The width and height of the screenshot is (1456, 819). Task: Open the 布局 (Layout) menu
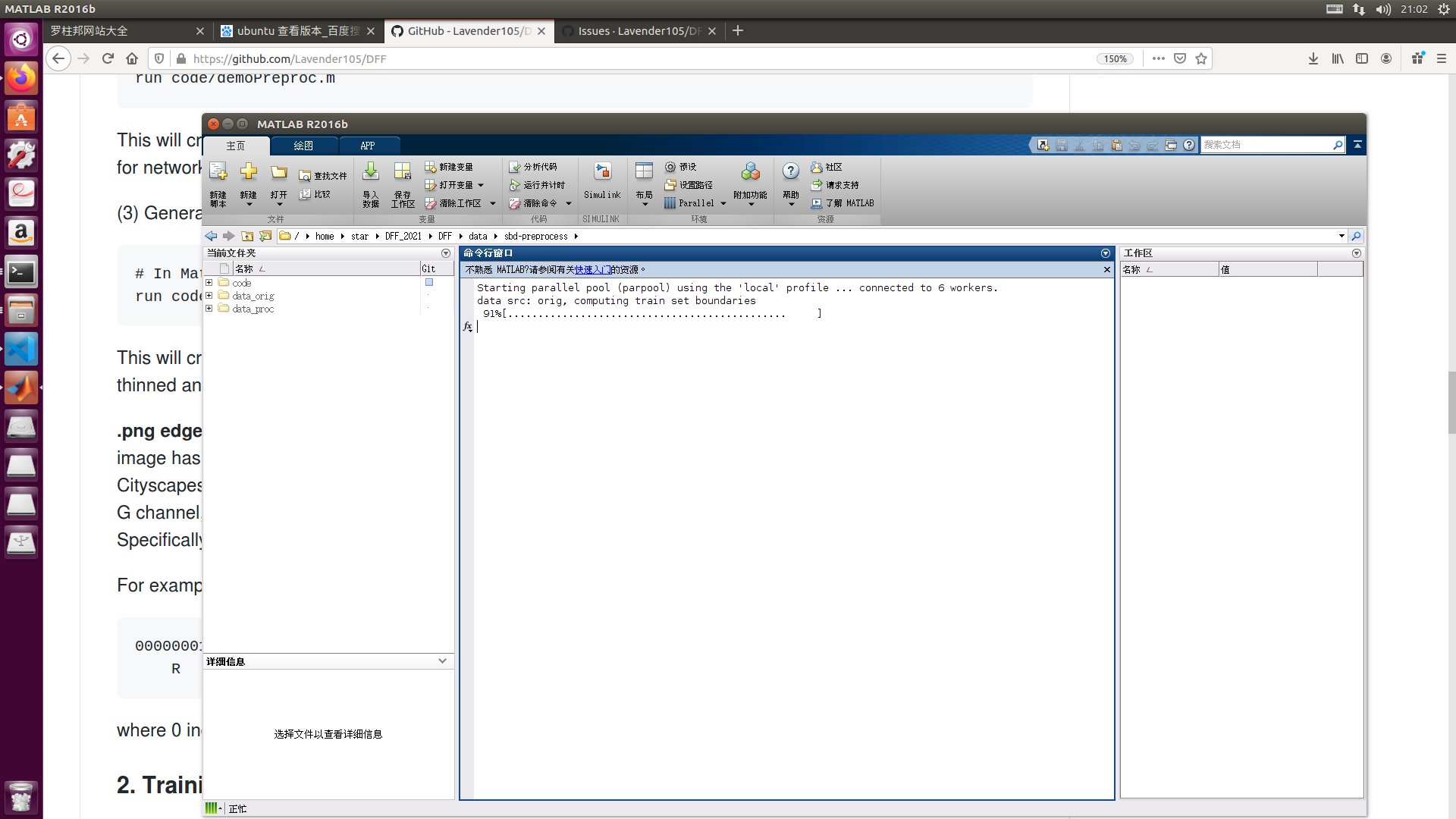[x=645, y=184]
